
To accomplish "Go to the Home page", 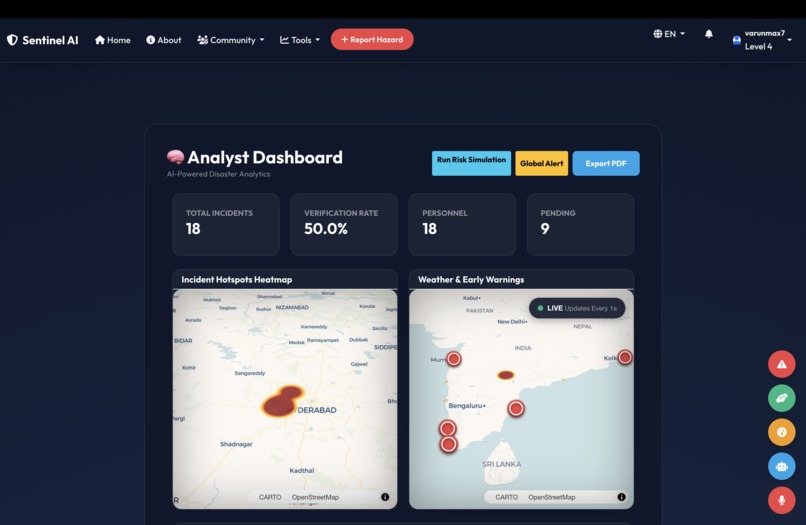I will [113, 40].
